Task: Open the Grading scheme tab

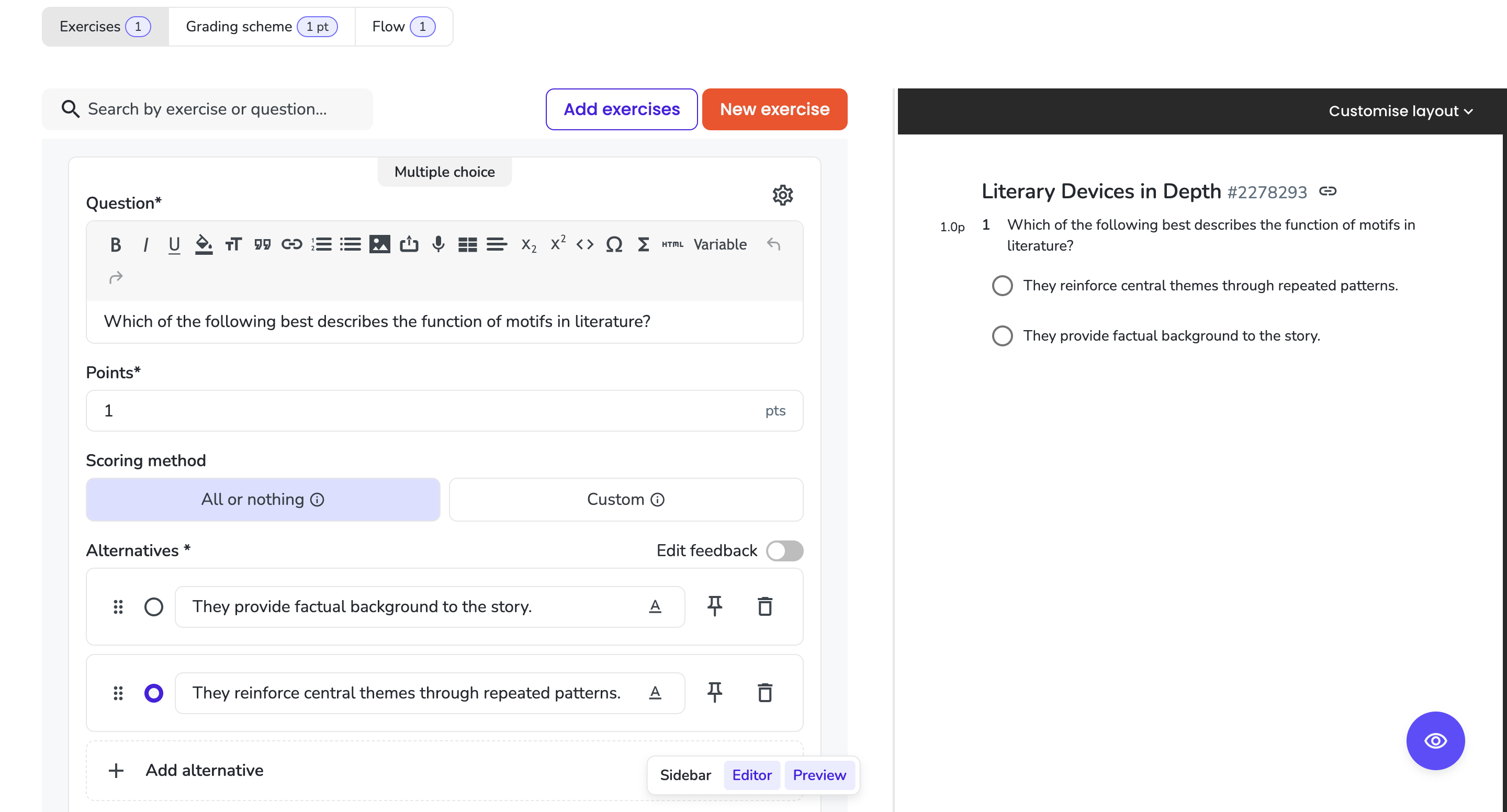Action: point(262,26)
